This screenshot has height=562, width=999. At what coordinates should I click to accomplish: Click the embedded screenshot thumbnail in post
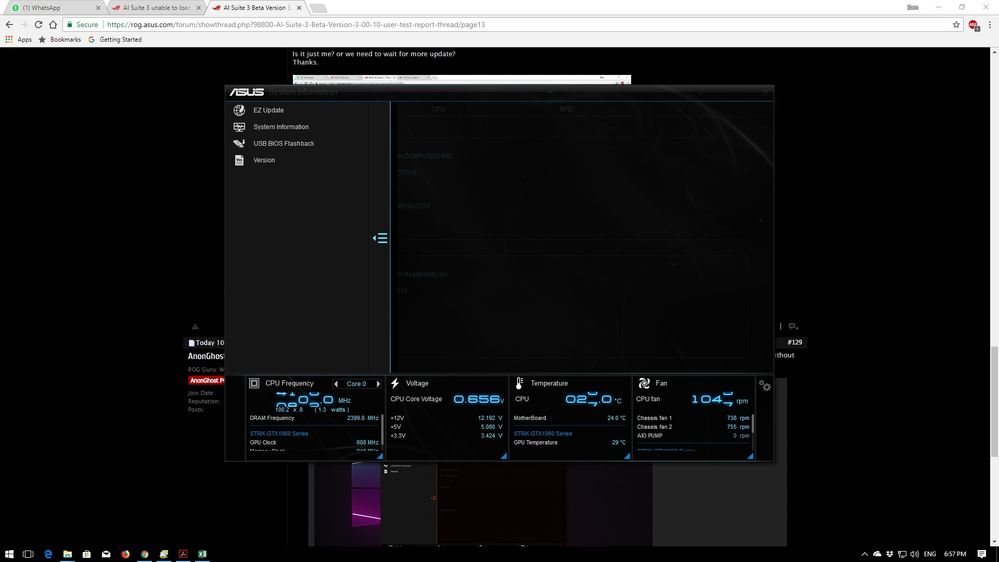tap(461, 80)
